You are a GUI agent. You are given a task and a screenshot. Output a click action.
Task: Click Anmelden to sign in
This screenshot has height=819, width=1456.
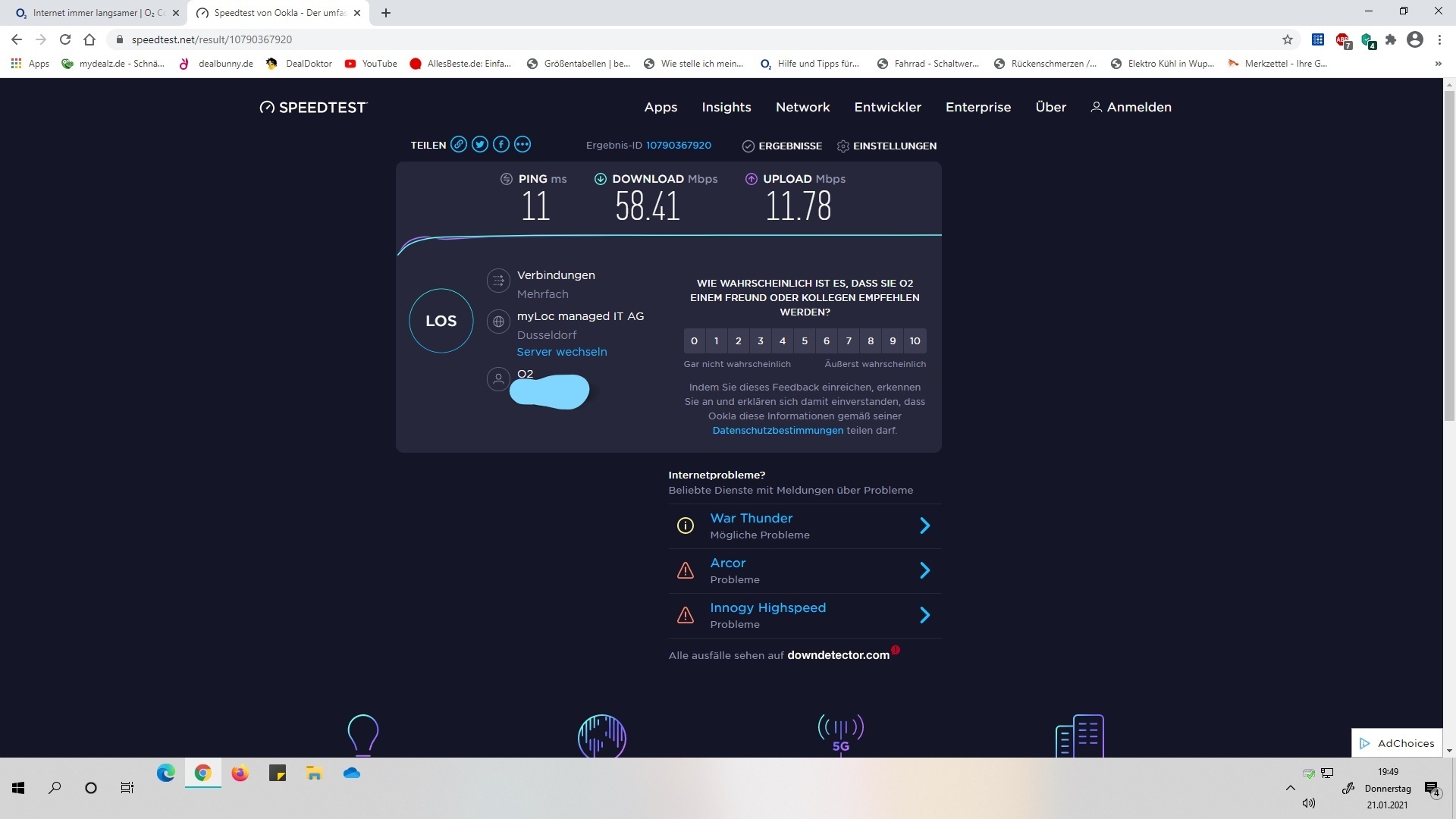click(x=1131, y=107)
